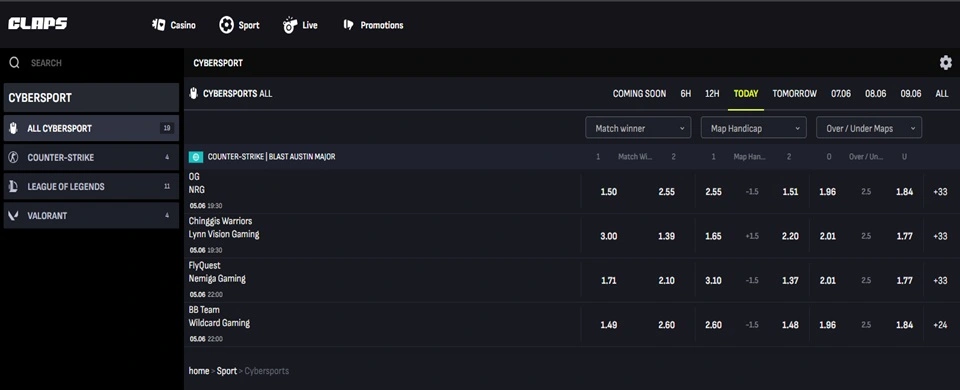This screenshot has width=960, height=390.
Task: Select the 6H time filter
Action: click(x=686, y=94)
